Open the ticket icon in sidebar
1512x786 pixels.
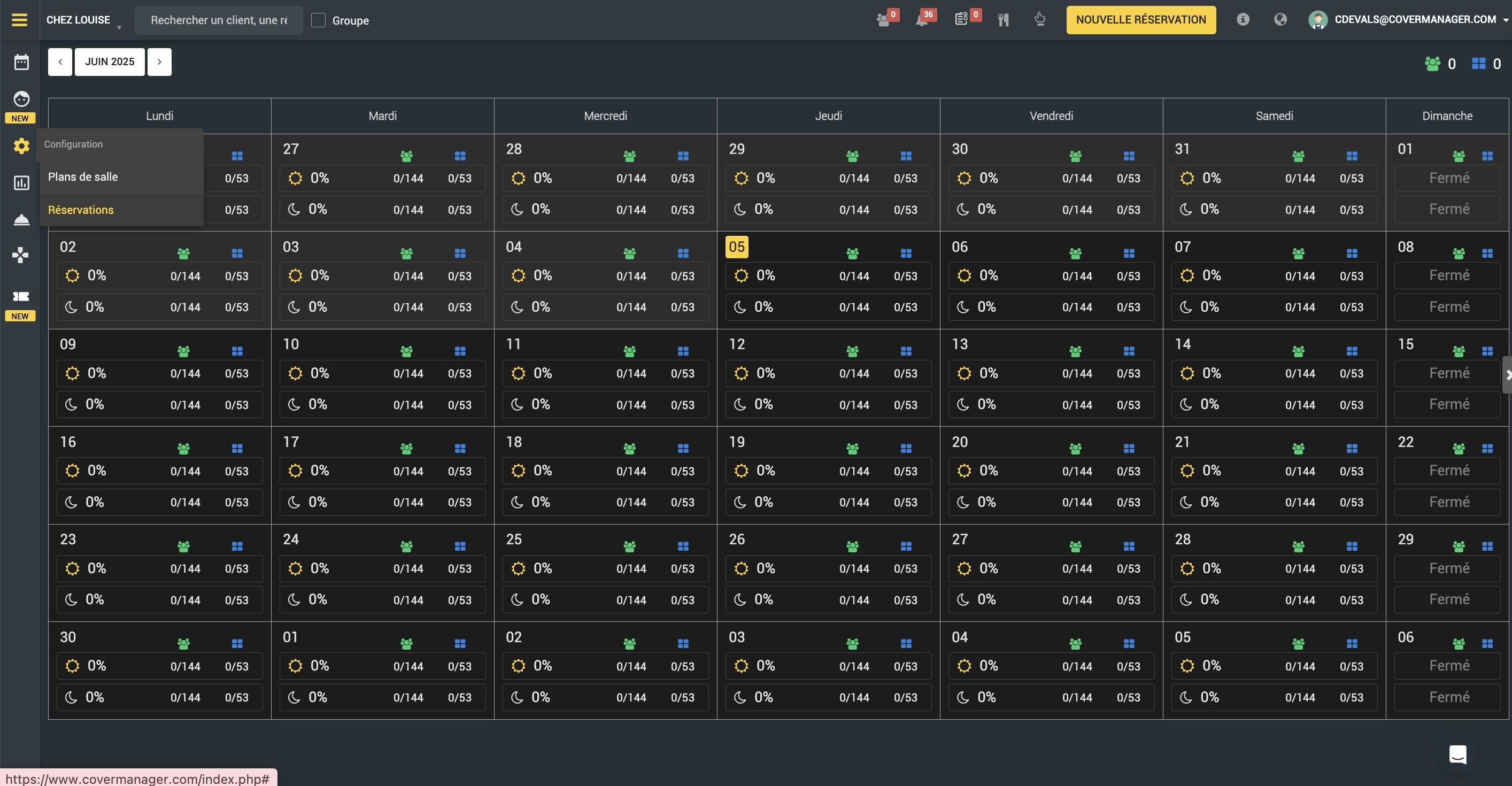tap(21, 296)
